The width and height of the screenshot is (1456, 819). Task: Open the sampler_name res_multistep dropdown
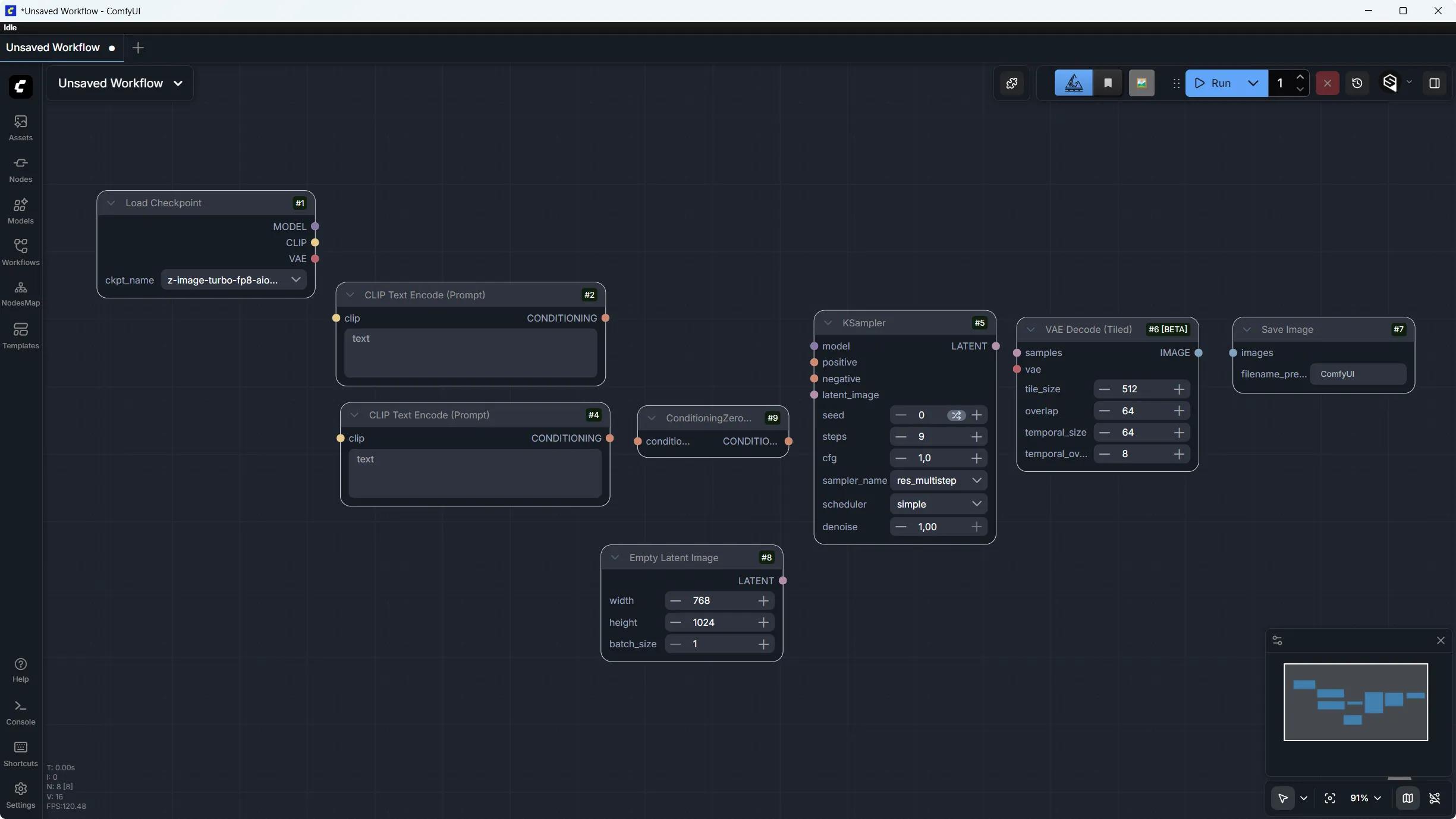(938, 480)
